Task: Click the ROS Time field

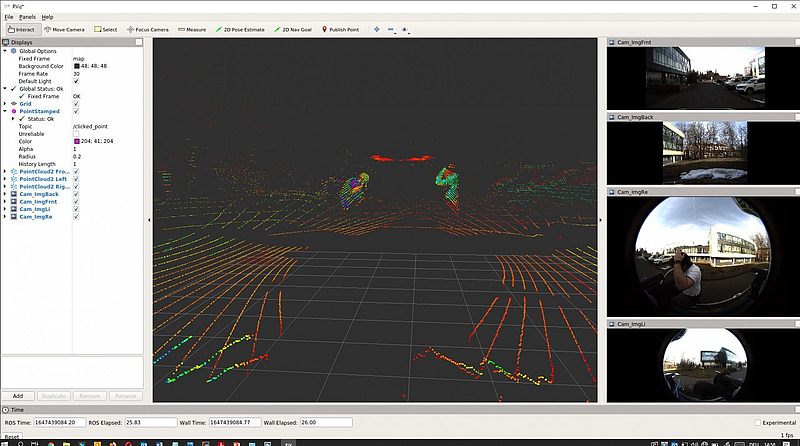Action: (x=59, y=423)
